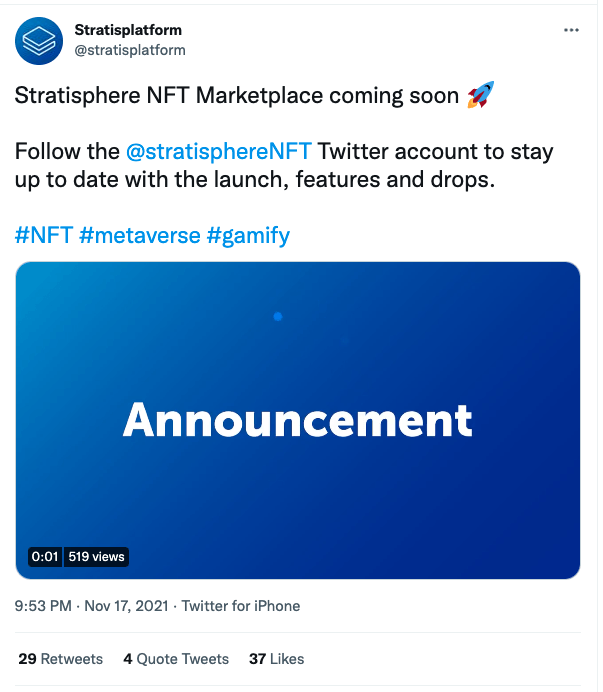The height and width of the screenshot is (692, 603).
Task: View the 29 Retweets list
Action: 60,659
